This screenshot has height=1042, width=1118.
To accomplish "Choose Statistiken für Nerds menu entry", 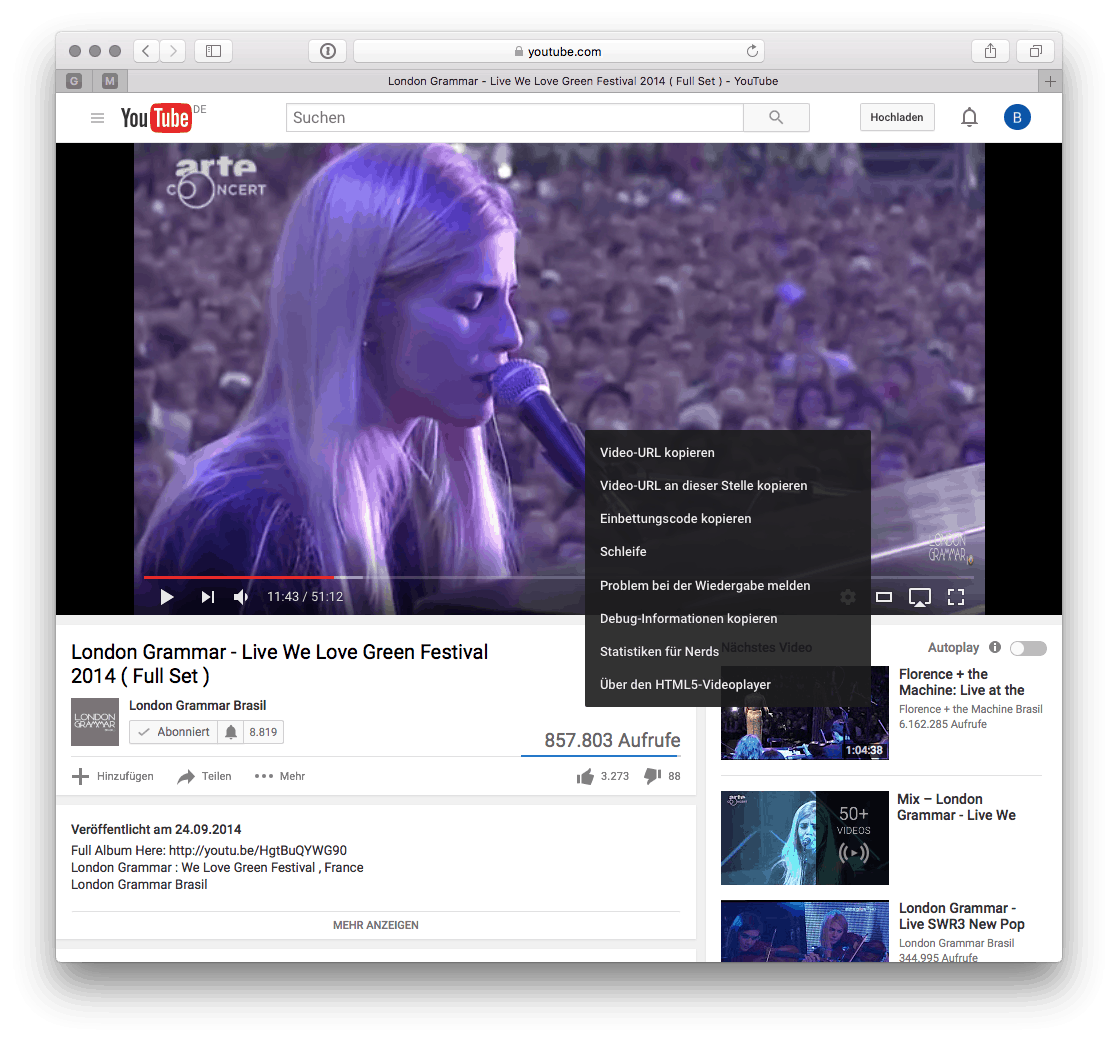I will coord(659,651).
